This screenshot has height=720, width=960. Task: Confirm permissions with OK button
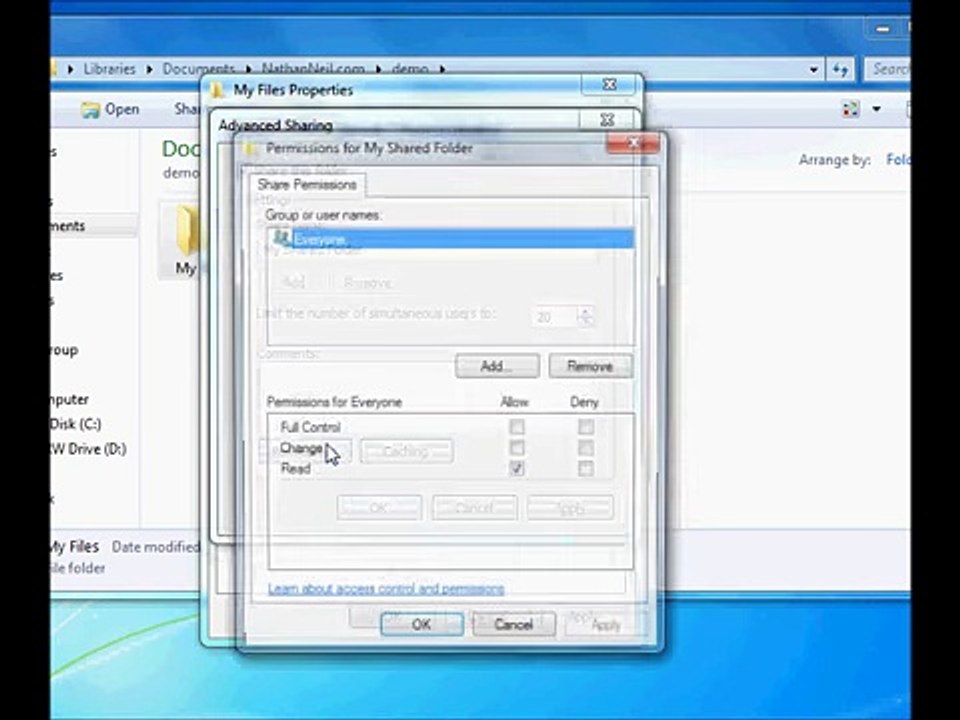pyautogui.click(x=421, y=624)
